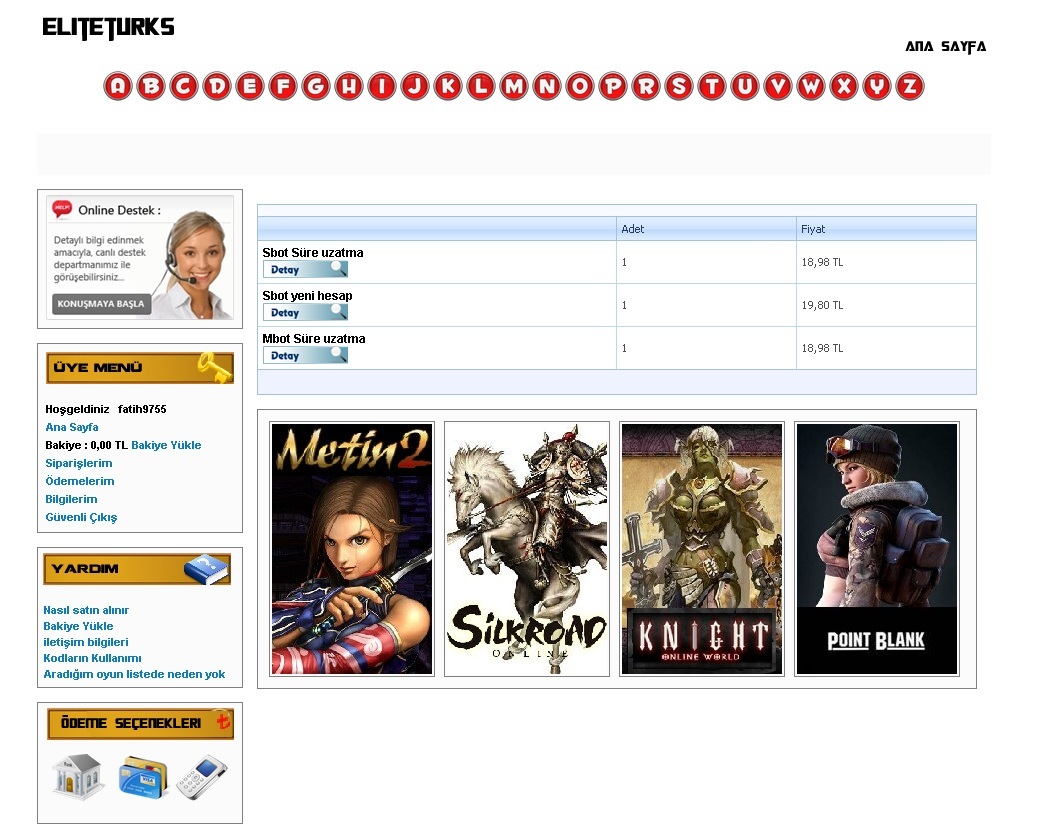This screenshot has width=1038, height=833.
Task: Click the letter O circle icon
Action: [x=580, y=86]
